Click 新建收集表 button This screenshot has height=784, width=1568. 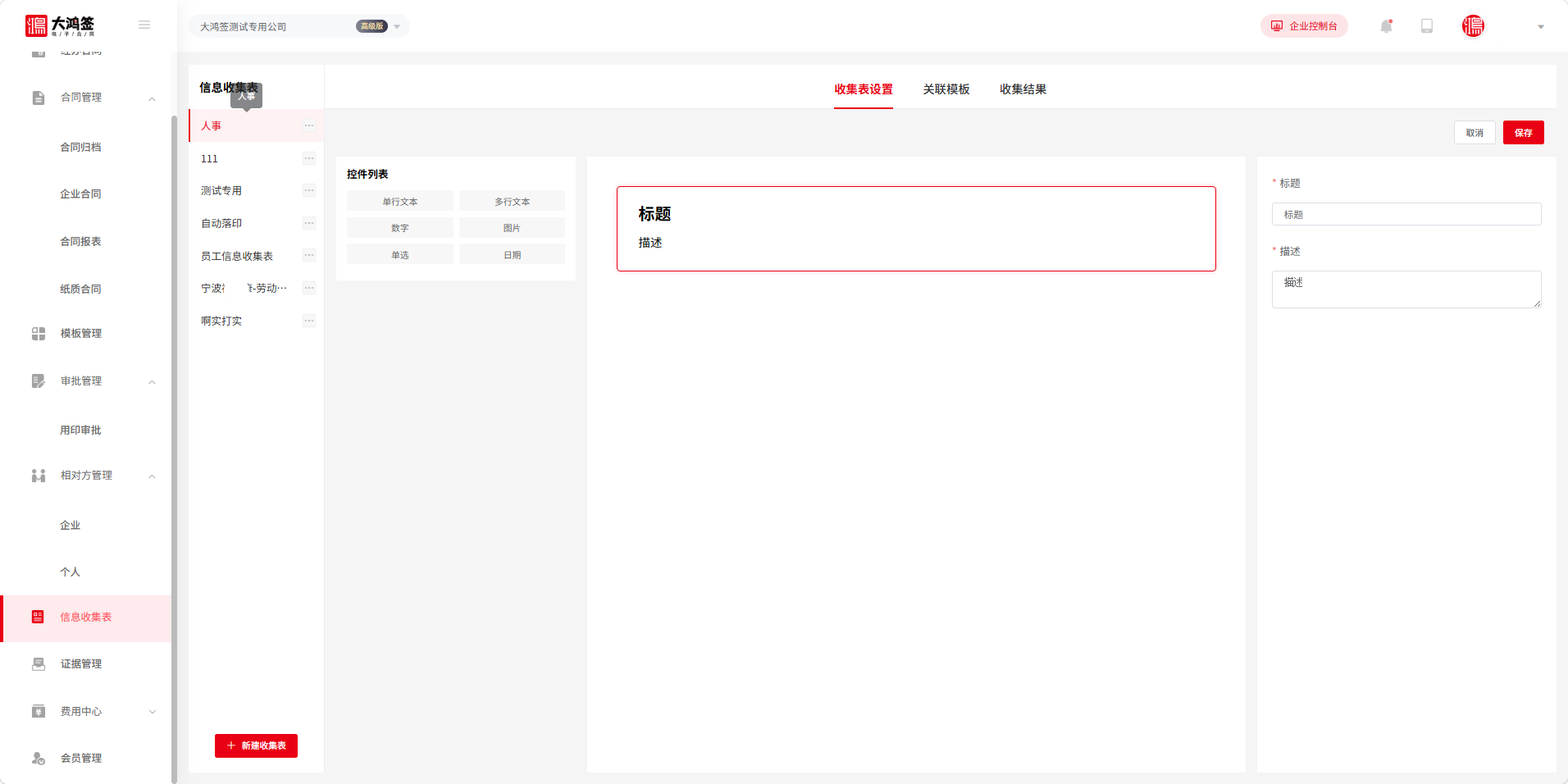256,745
